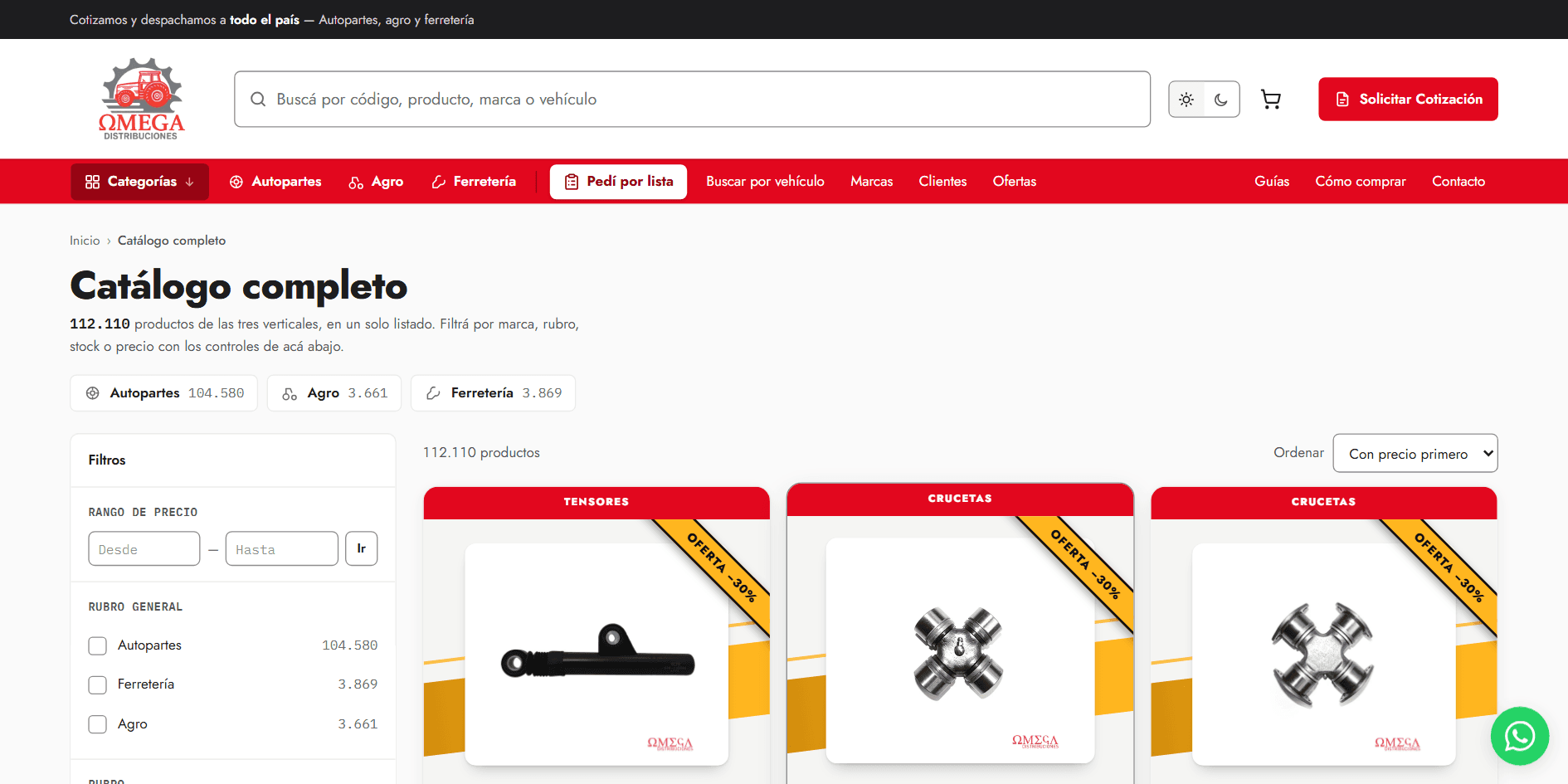Open the Contacto link
Image resolution: width=1568 pixels, height=784 pixels.
1458,181
